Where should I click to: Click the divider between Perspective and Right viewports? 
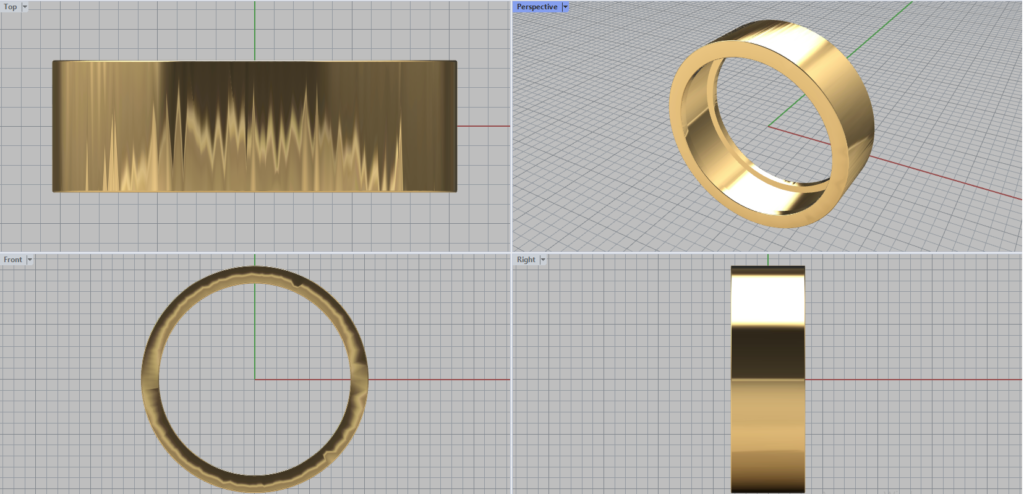click(x=767, y=251)
